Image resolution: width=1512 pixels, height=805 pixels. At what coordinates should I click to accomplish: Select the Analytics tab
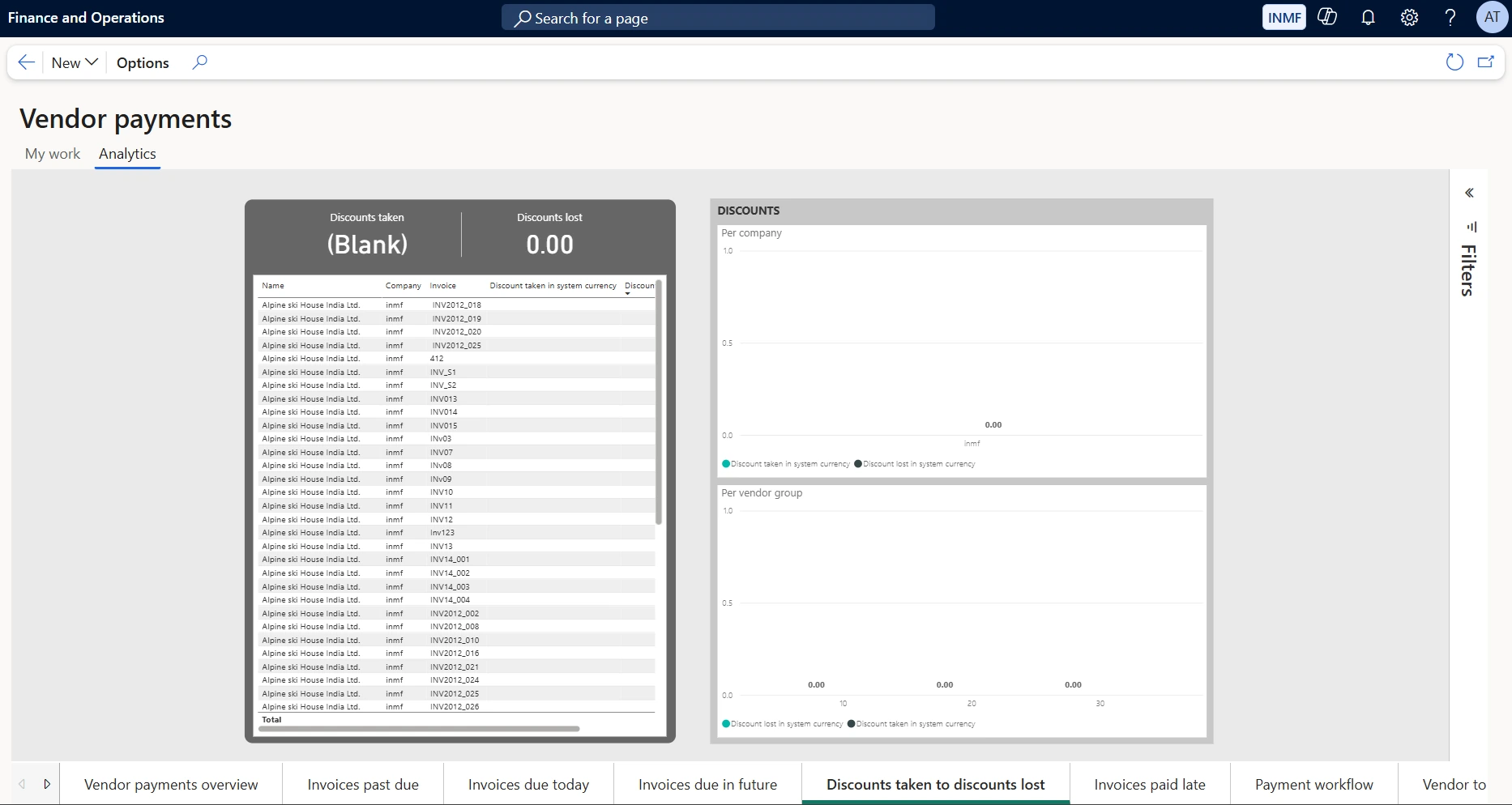tap(127, 154)
